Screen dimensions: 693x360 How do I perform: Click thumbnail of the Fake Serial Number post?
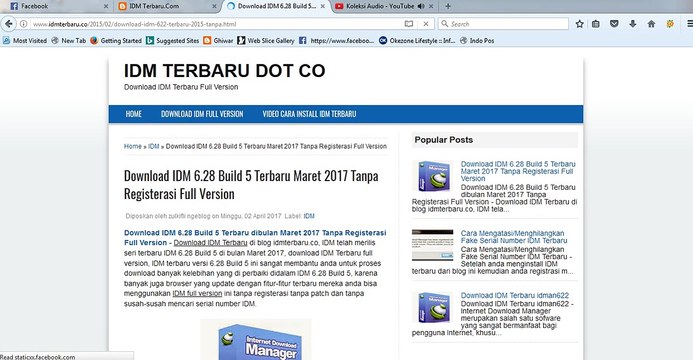pos(433,245)
